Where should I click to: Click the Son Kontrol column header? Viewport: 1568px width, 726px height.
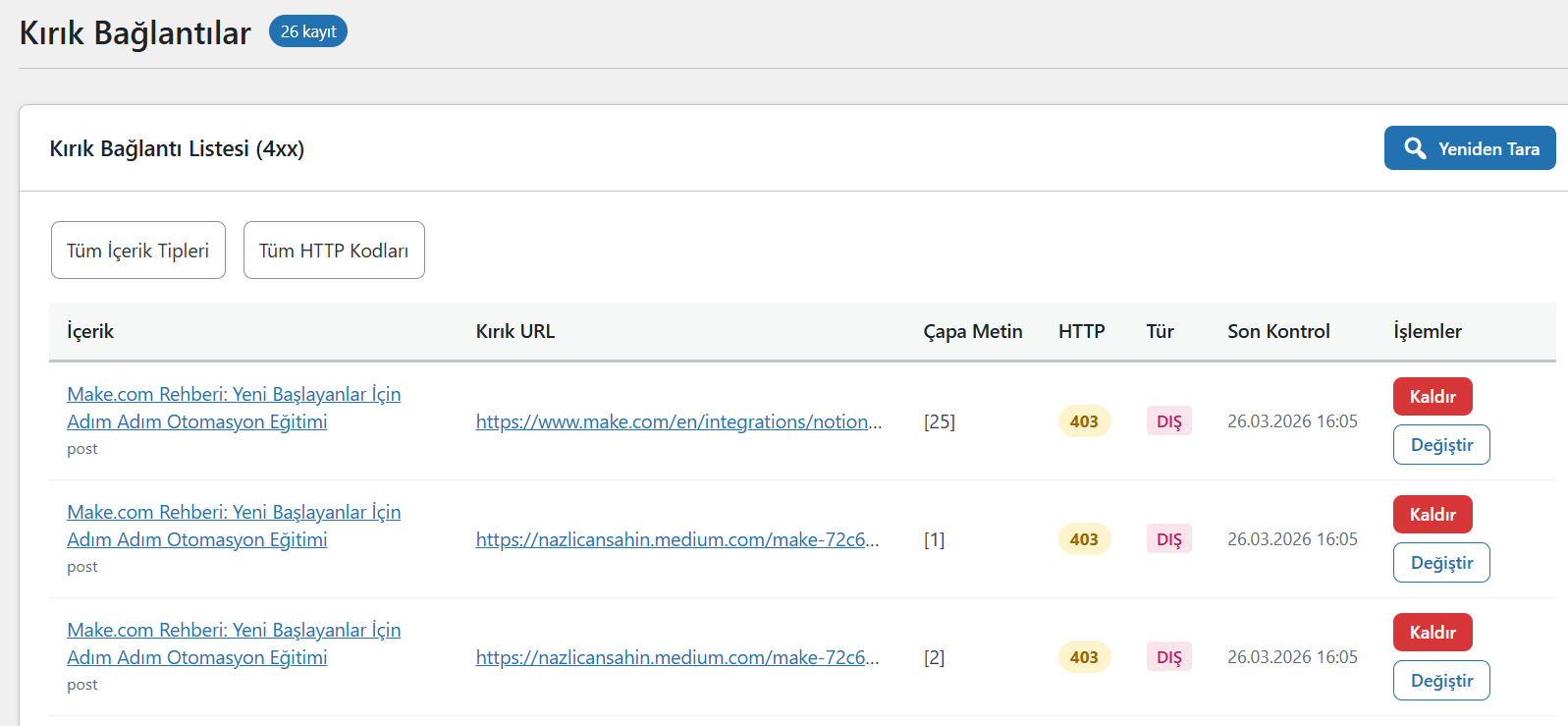1278,331
